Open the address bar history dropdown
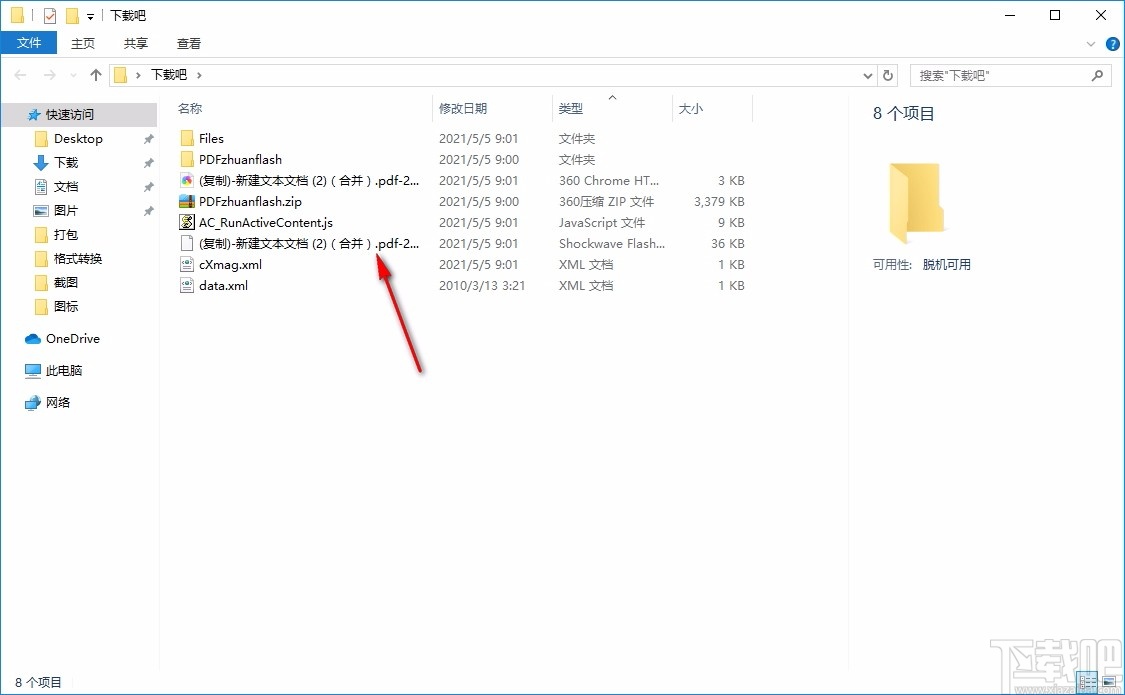 point(868,75)
